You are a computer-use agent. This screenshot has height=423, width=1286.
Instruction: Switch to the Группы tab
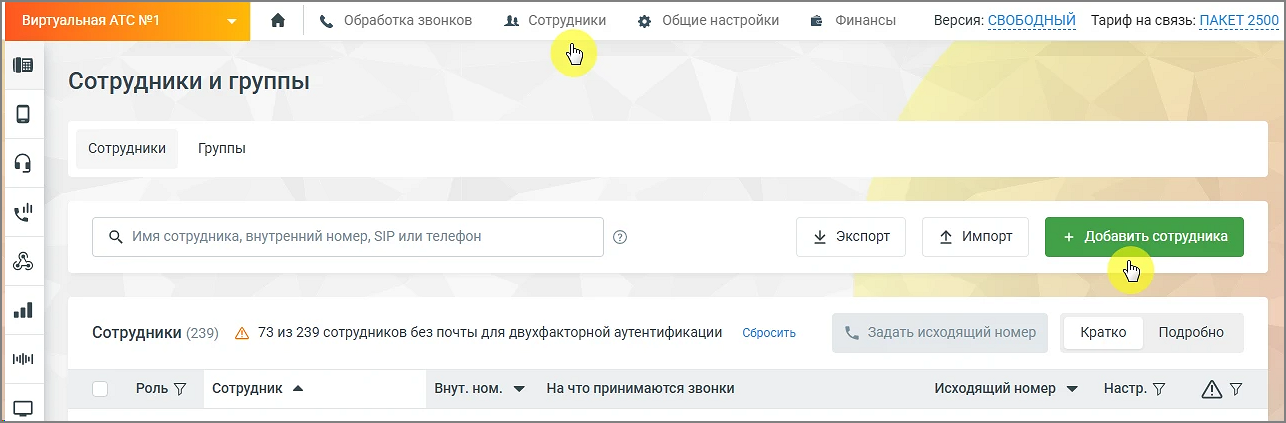point(222,148)
